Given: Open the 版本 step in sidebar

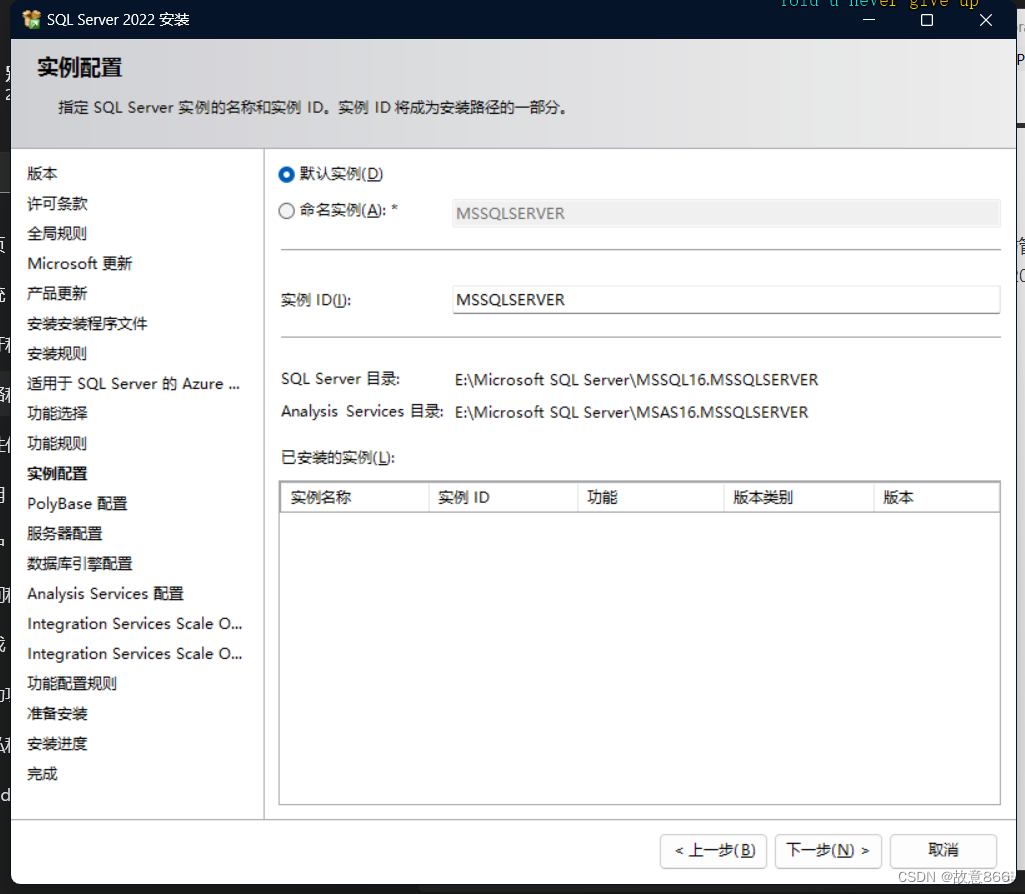Looking at the screenshot, I should click(x=41, y=173).
